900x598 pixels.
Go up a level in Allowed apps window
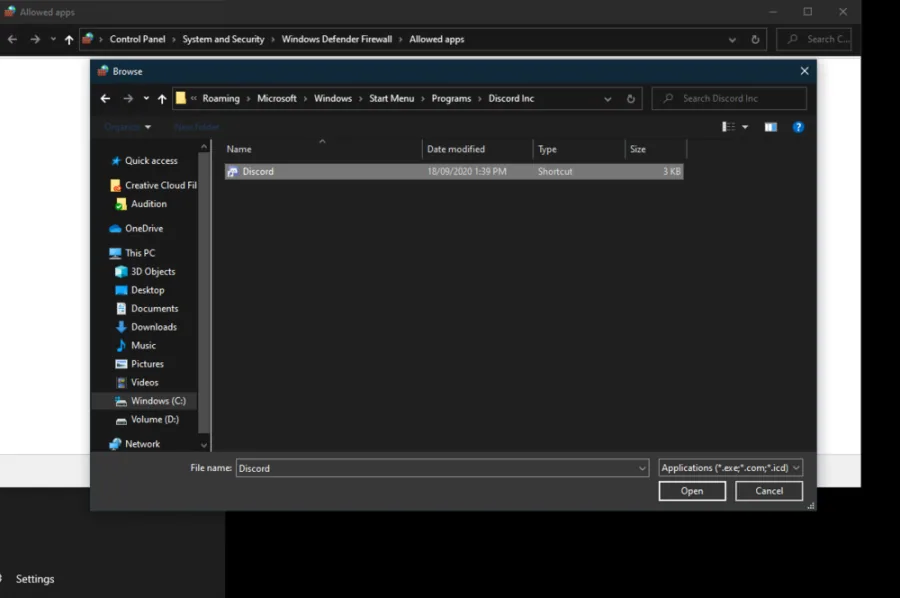[x=69, y=40]
